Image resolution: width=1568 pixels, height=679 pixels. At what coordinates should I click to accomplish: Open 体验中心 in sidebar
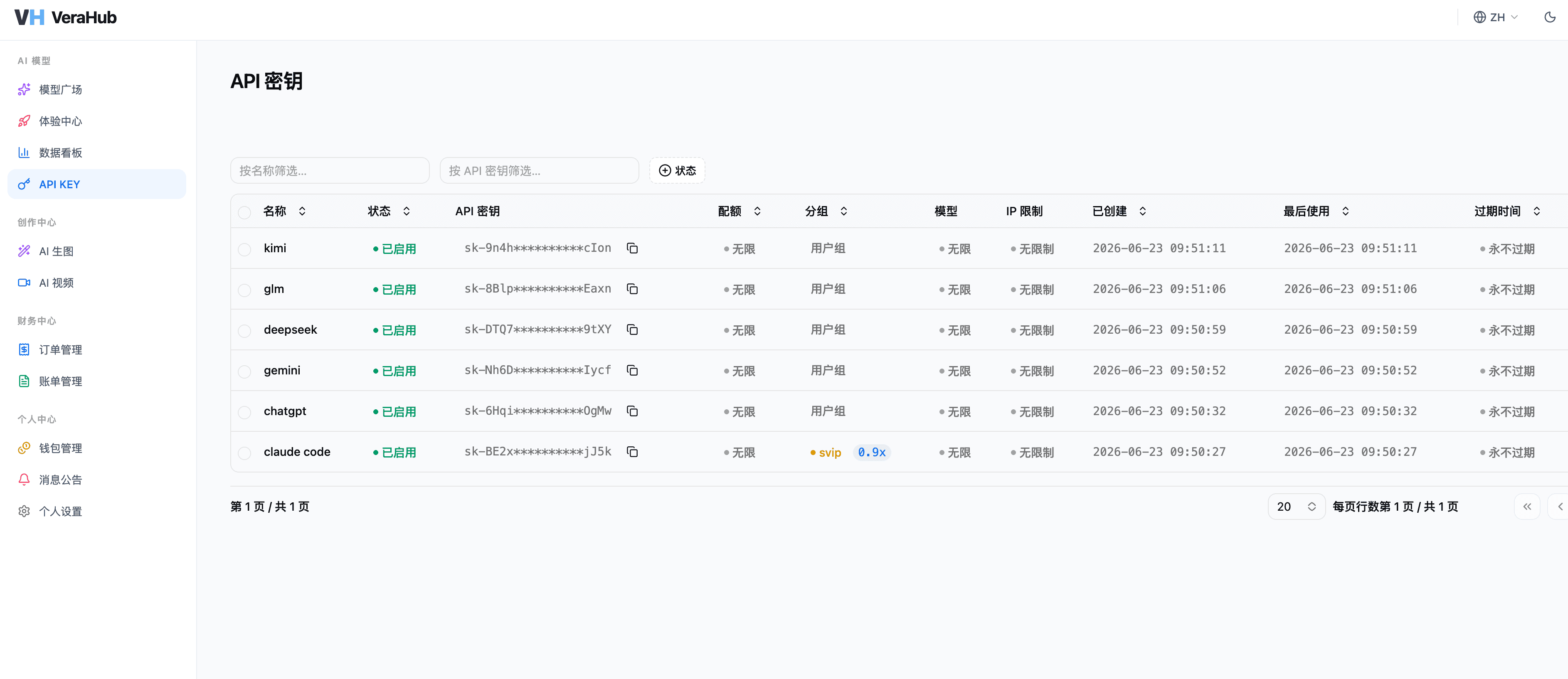click(97, 121)
